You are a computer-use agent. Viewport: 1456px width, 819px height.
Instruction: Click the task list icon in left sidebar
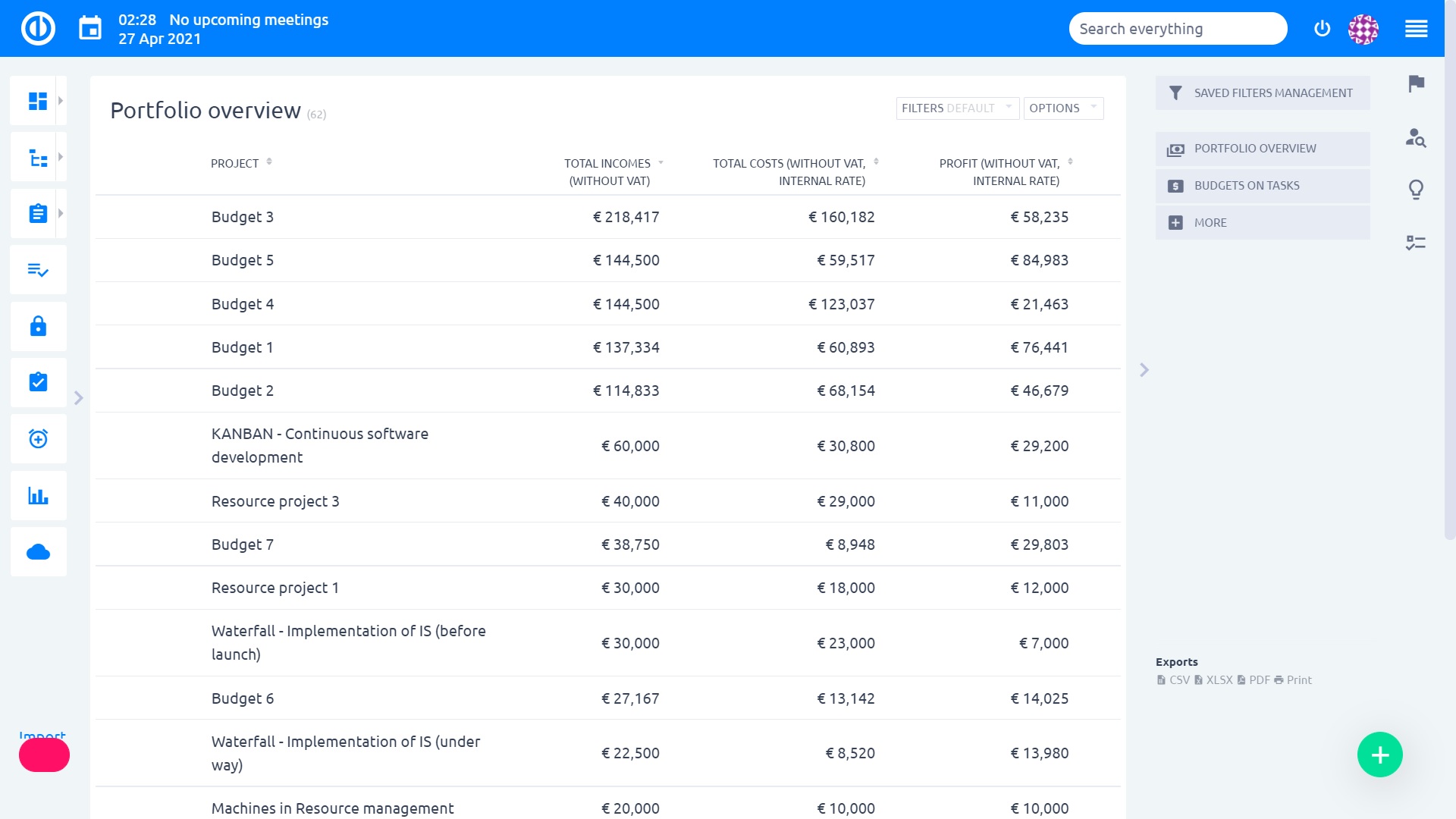38,270
